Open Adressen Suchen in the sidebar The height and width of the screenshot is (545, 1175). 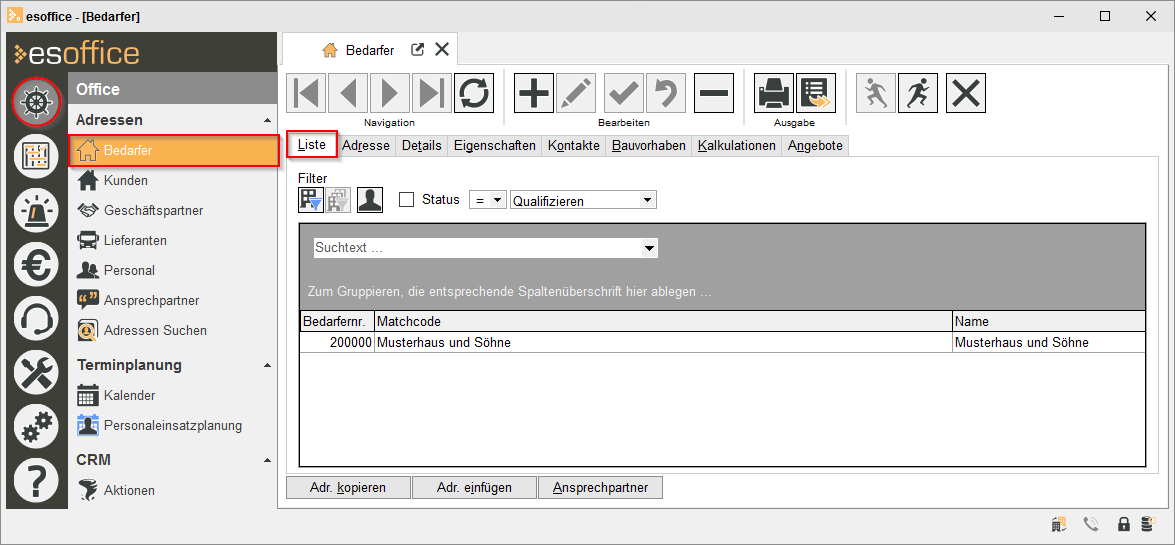tap(173, 331)
